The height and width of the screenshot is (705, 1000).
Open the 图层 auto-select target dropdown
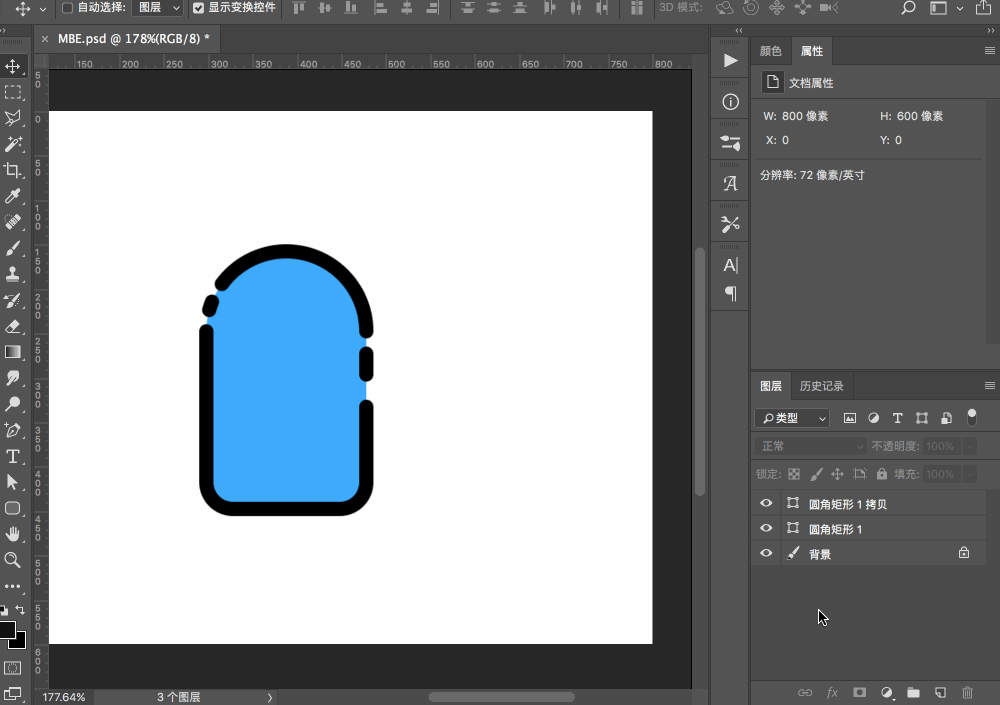(x=159, y=8)
